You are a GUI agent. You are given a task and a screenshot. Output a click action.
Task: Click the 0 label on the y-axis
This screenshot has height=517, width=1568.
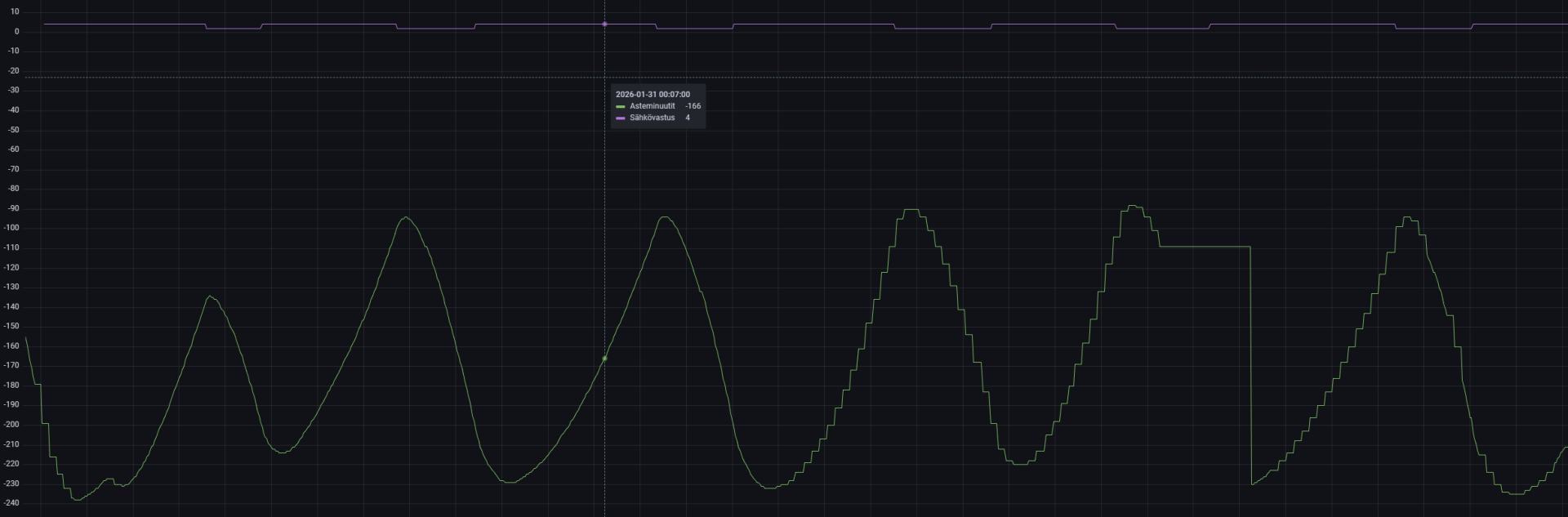[x=17, y=32]
